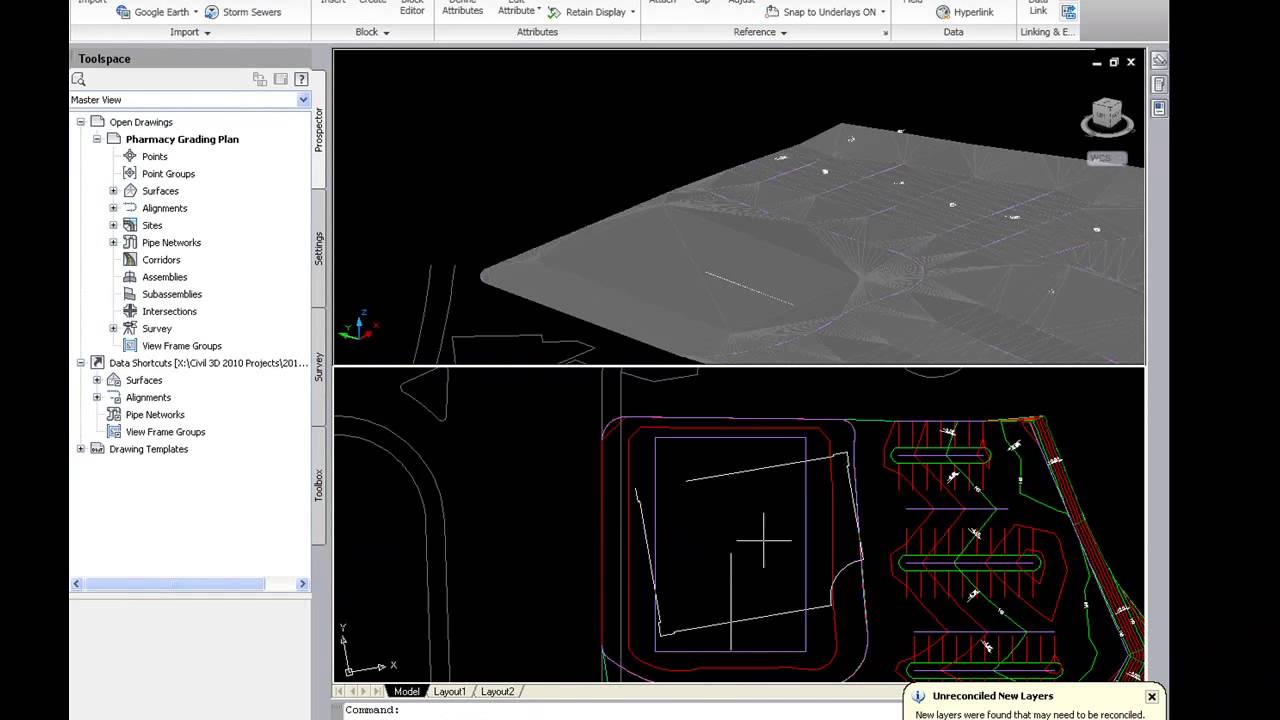Viewport: 1280px width, 720px height.
Task: Select the Corridors tree item
Action: (x=161, y=260)
